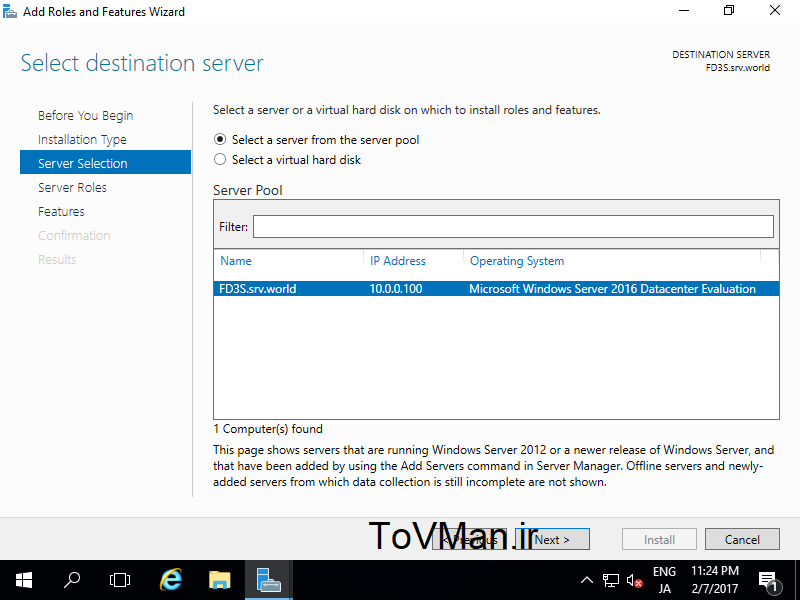Screen dimensions: 800x600
Task: Open Task View on the taskbar
Action: [120, 580]
